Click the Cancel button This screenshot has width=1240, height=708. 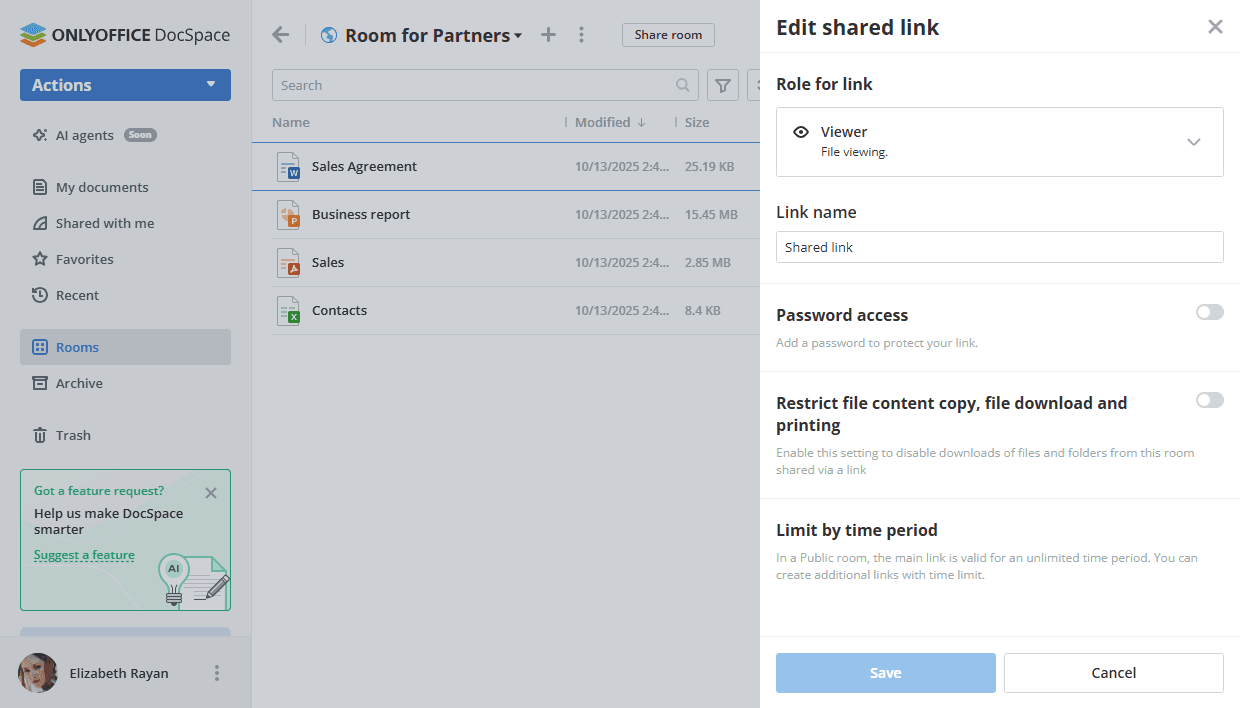[1113, 673]
